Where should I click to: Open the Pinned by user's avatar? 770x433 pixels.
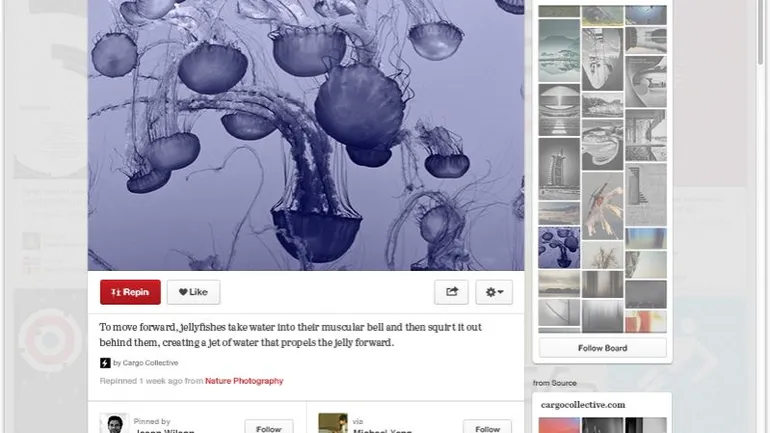coord(114,423)
